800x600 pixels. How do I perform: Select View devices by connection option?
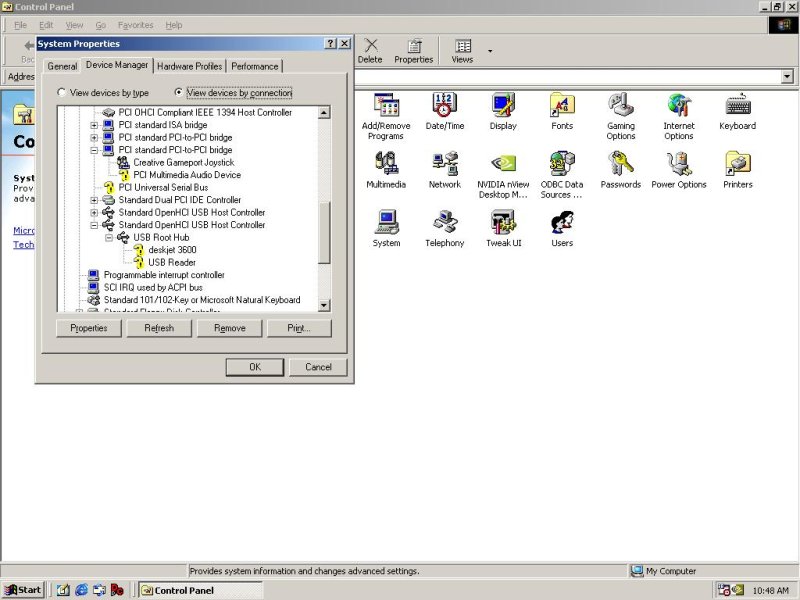click(x=179, y=93)
